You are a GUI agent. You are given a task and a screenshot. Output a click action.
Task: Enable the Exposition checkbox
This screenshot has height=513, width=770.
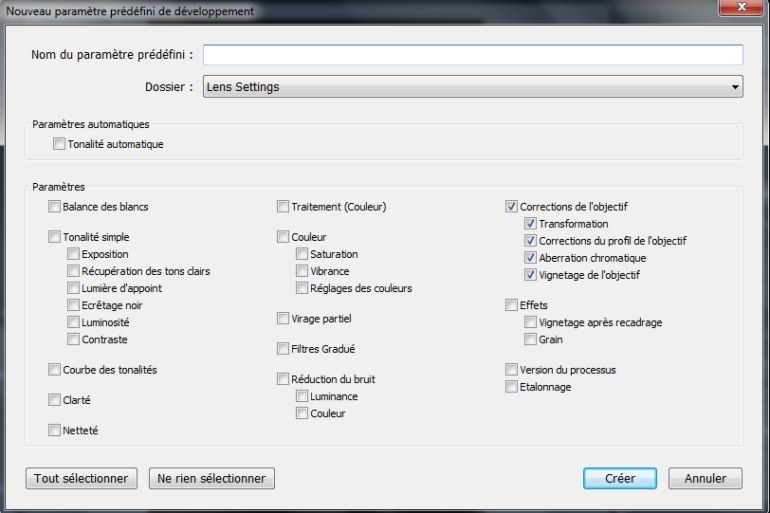(74, 254)
